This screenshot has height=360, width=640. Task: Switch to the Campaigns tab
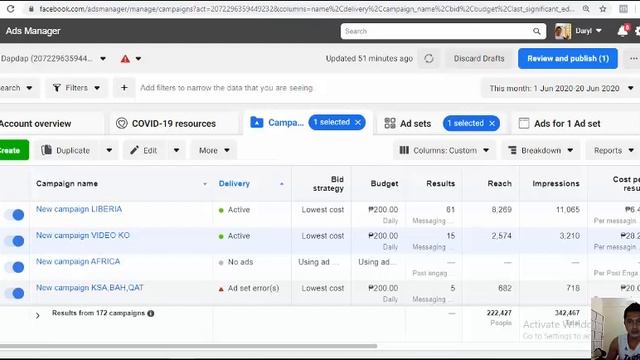point(285,122)
